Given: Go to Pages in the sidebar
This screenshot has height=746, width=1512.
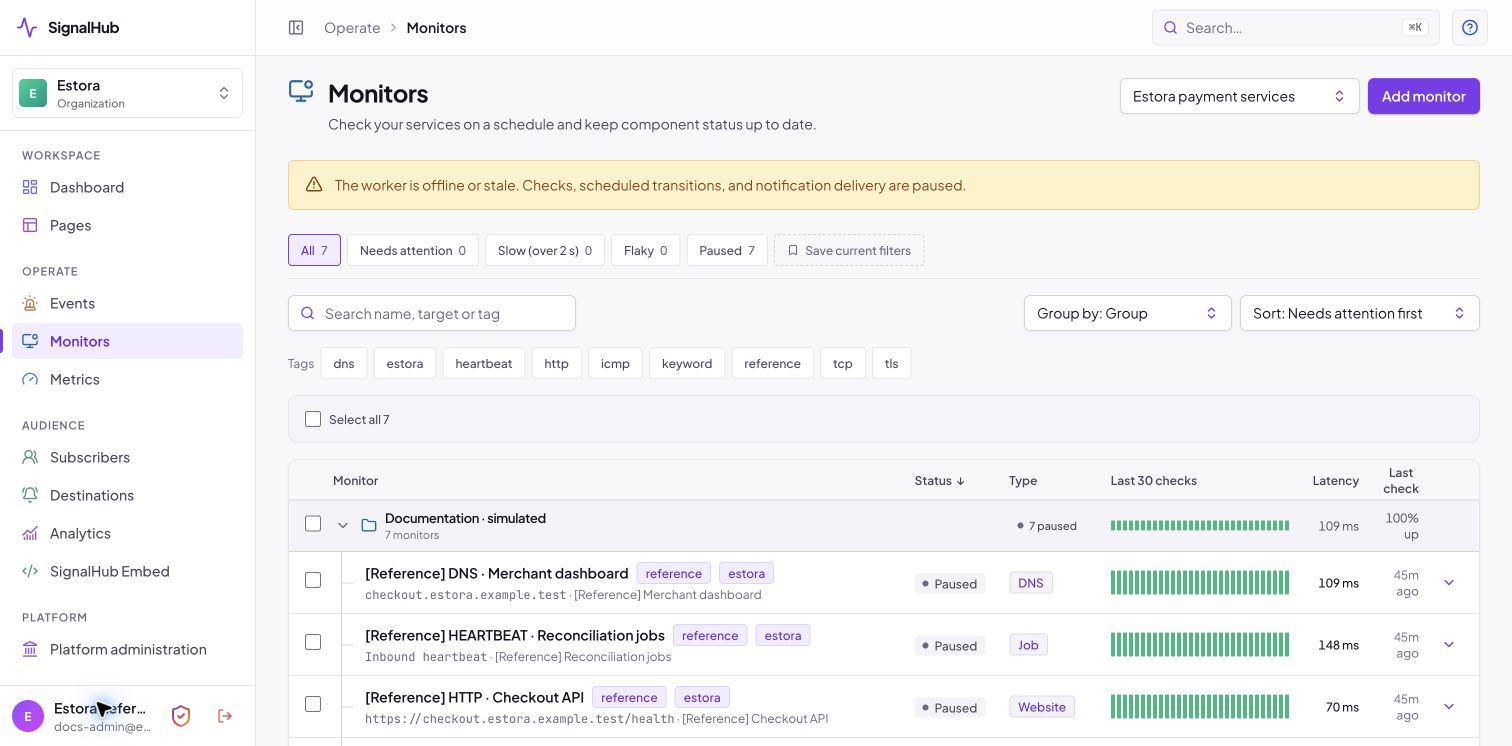Looking at the screenshot, I should pos(127,226).
